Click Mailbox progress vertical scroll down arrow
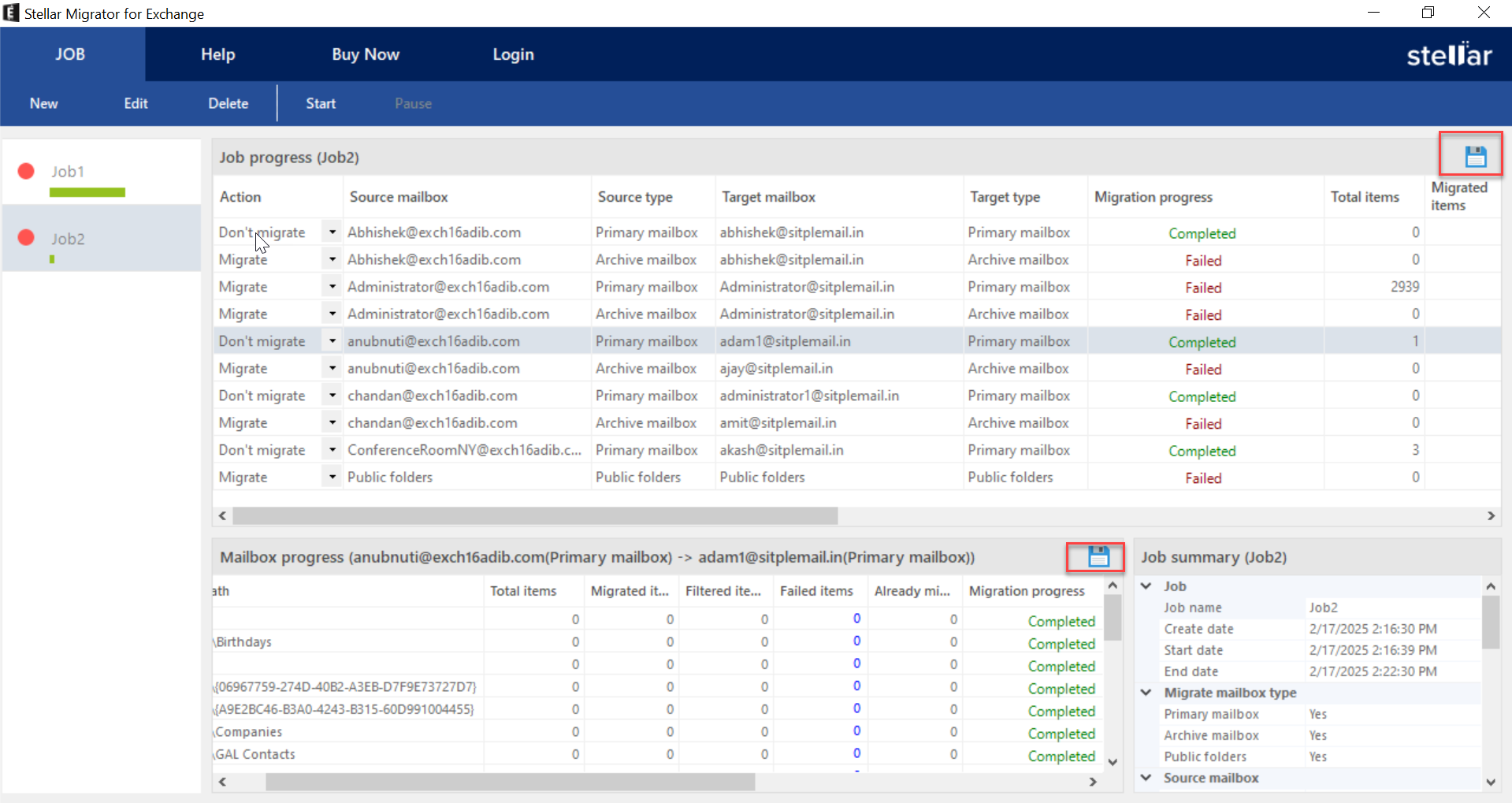Screen dimensions: 1512x803 pyautogui.click(x=1113, y=761)
